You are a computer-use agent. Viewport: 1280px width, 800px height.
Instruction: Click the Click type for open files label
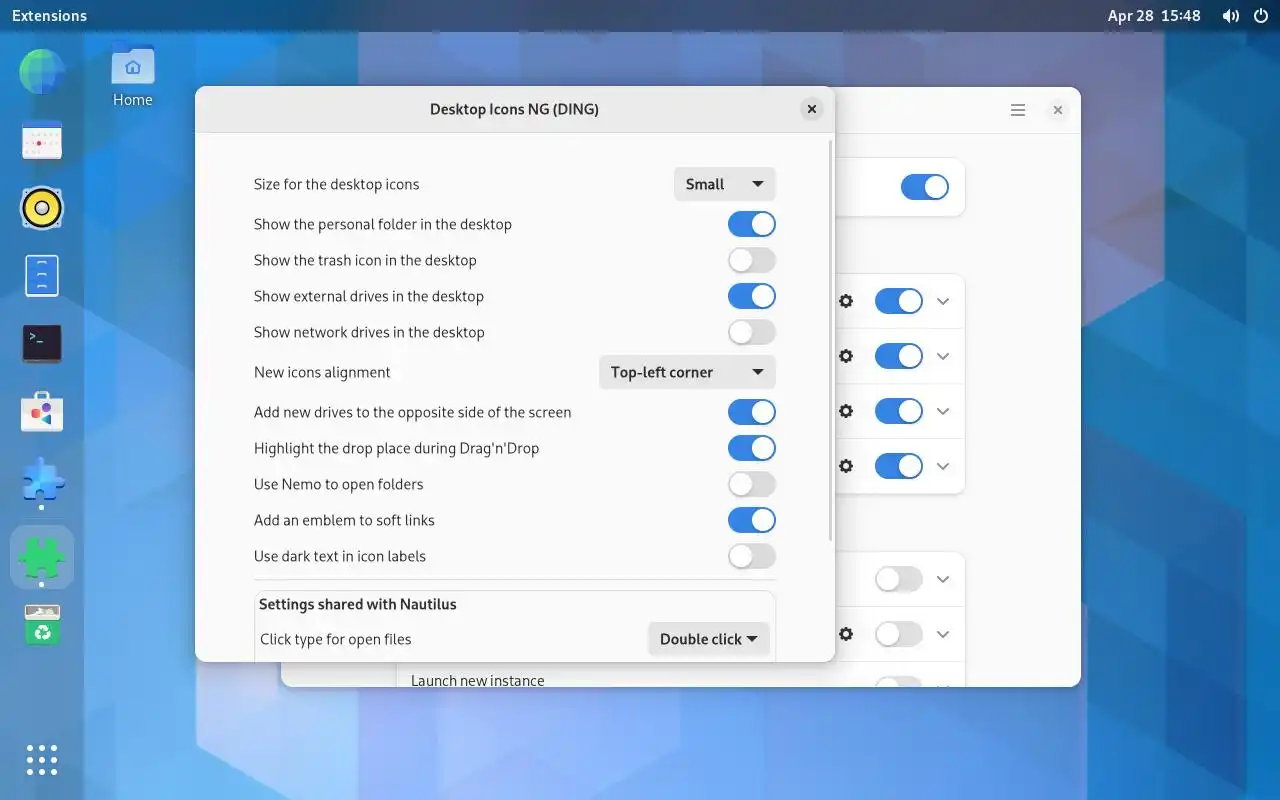(336, 639)
